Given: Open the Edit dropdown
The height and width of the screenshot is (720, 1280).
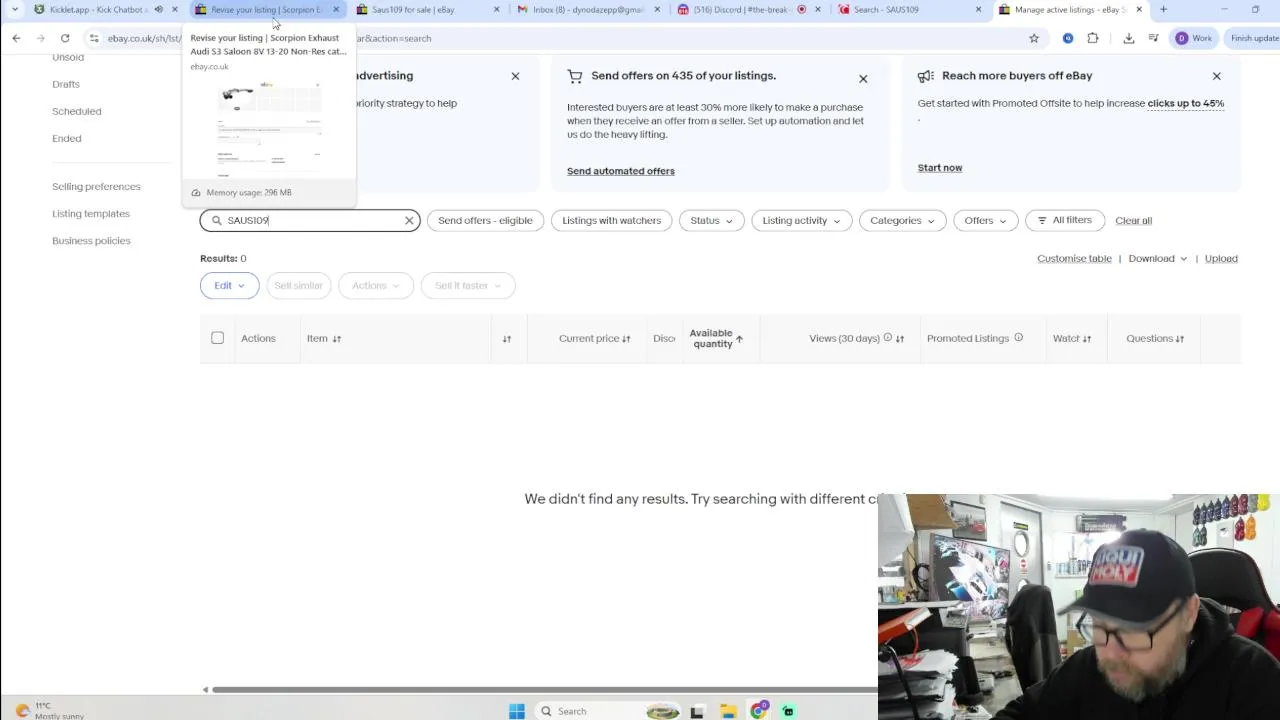Looking at the screenshot, I should tap(229, 285).
